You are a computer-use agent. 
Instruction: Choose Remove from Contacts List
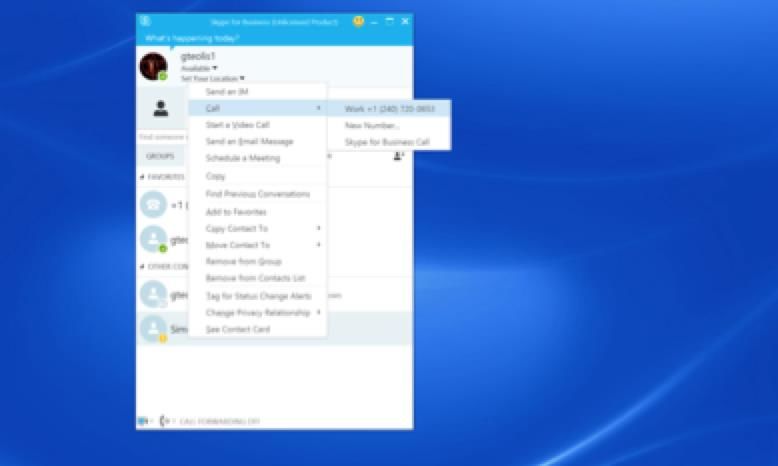coord(258,278)
